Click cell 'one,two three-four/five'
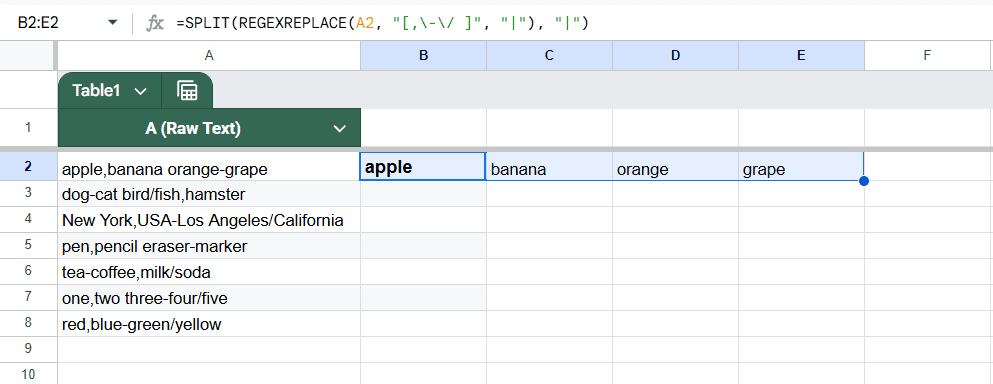This screenshot has width=993, height=384. click(209, 298)
